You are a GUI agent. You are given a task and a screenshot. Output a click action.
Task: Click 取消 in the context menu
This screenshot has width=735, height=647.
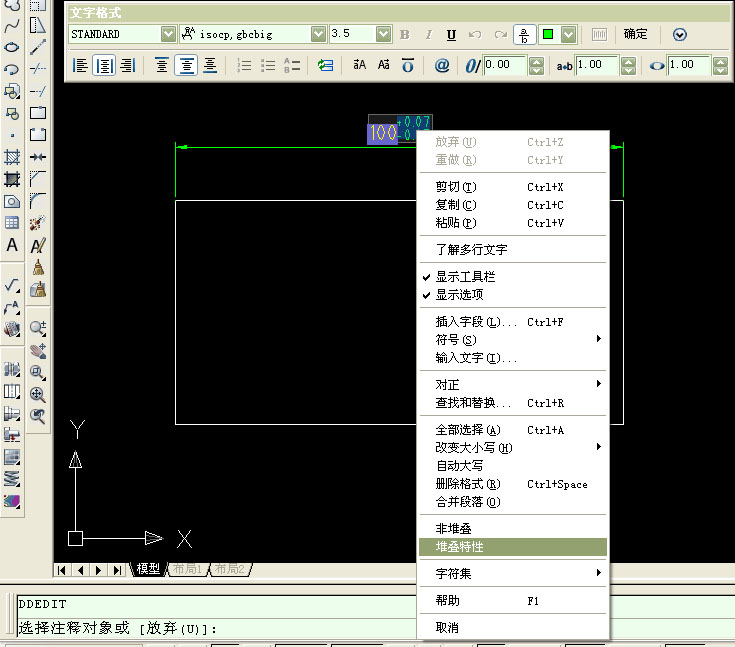point(513,627)
